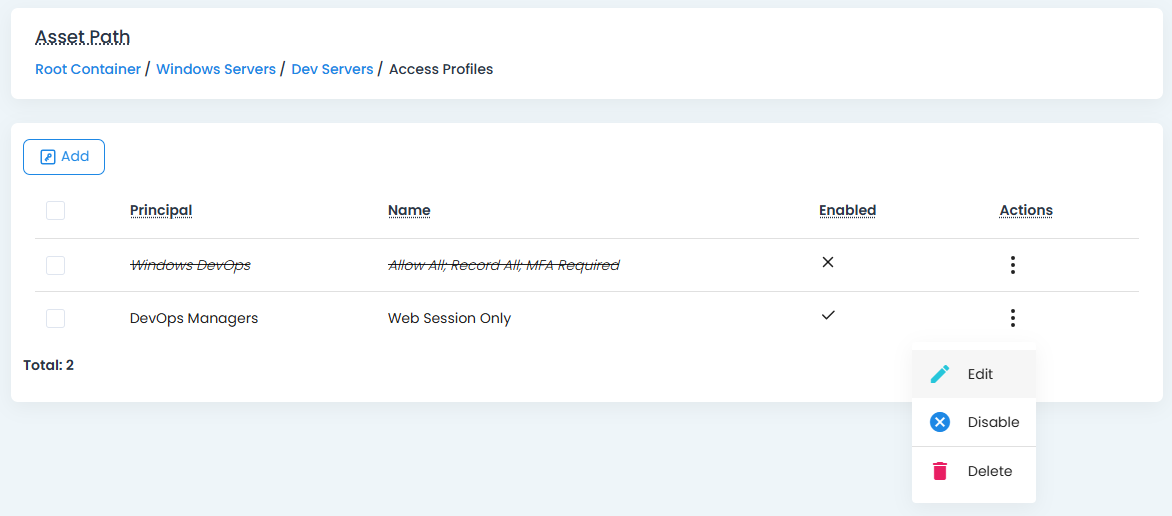Screen dimensions: 1172x516
Task: Click the Name column header
Action: pyautogui.click(x=409, y=210)
